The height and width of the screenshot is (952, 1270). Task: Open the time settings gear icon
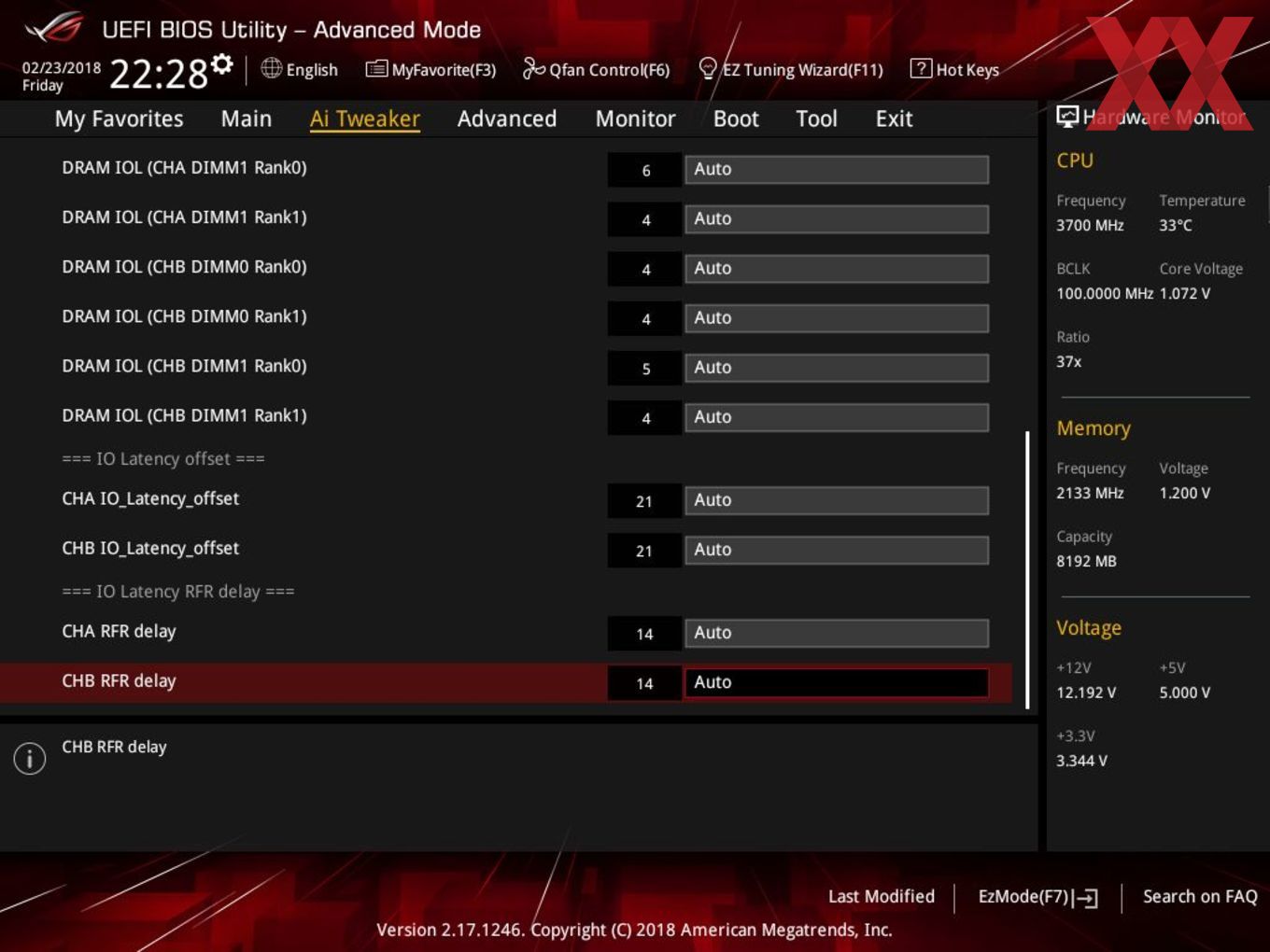(x=221, y=63)
